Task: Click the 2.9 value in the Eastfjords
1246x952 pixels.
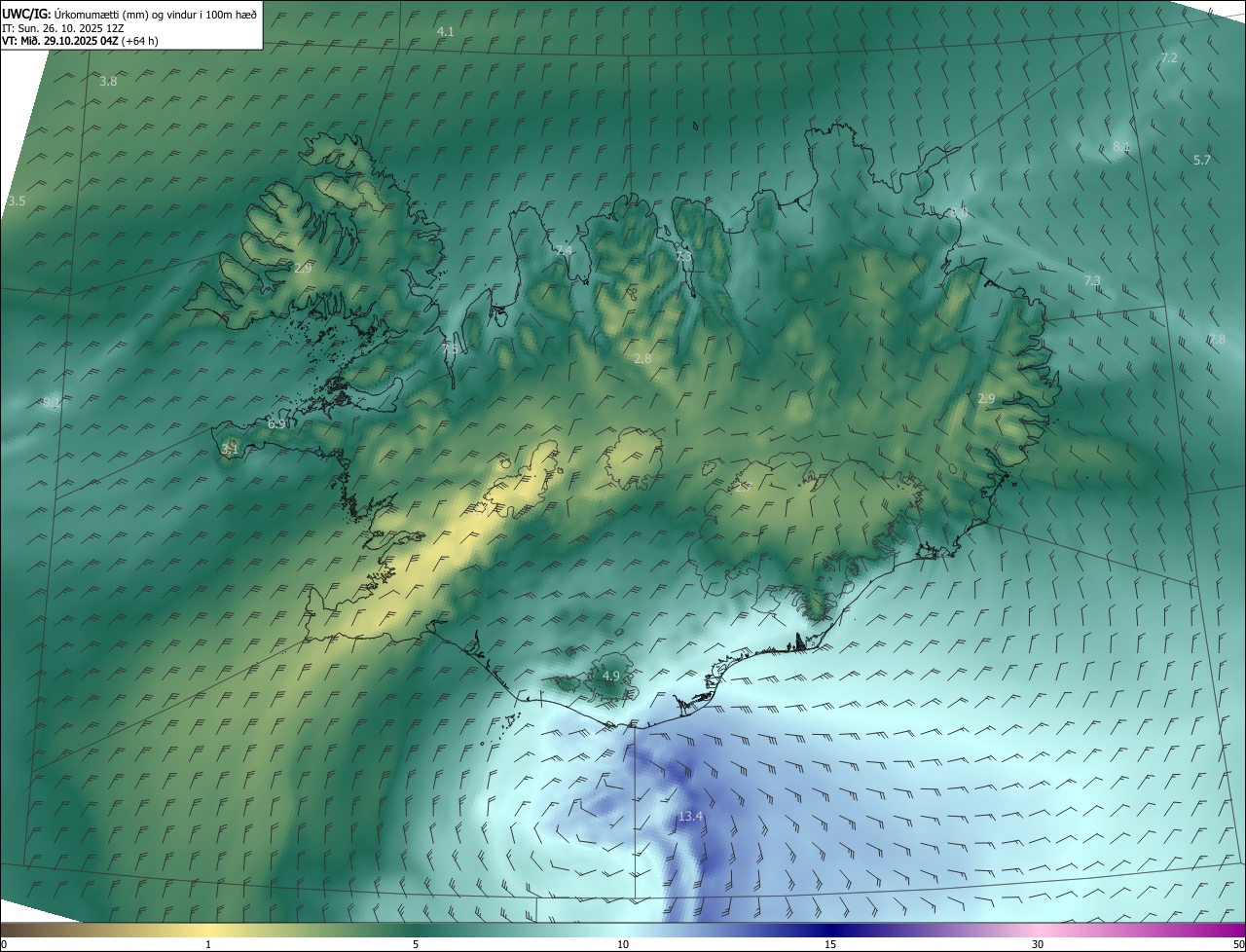Action: [x=986, y=399]
